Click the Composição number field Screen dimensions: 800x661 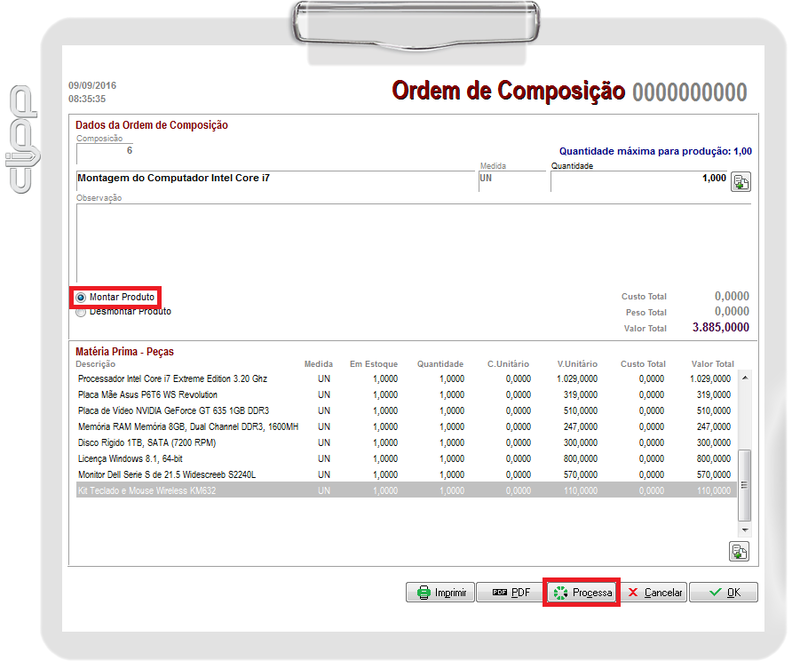pyautogui.click(x=105, y=151)
